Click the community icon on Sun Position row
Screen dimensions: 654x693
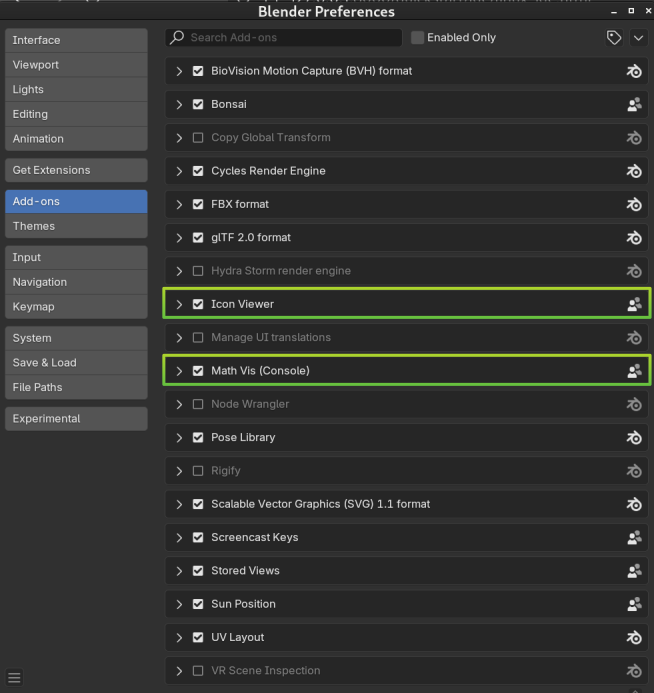(x=634, y=604)
